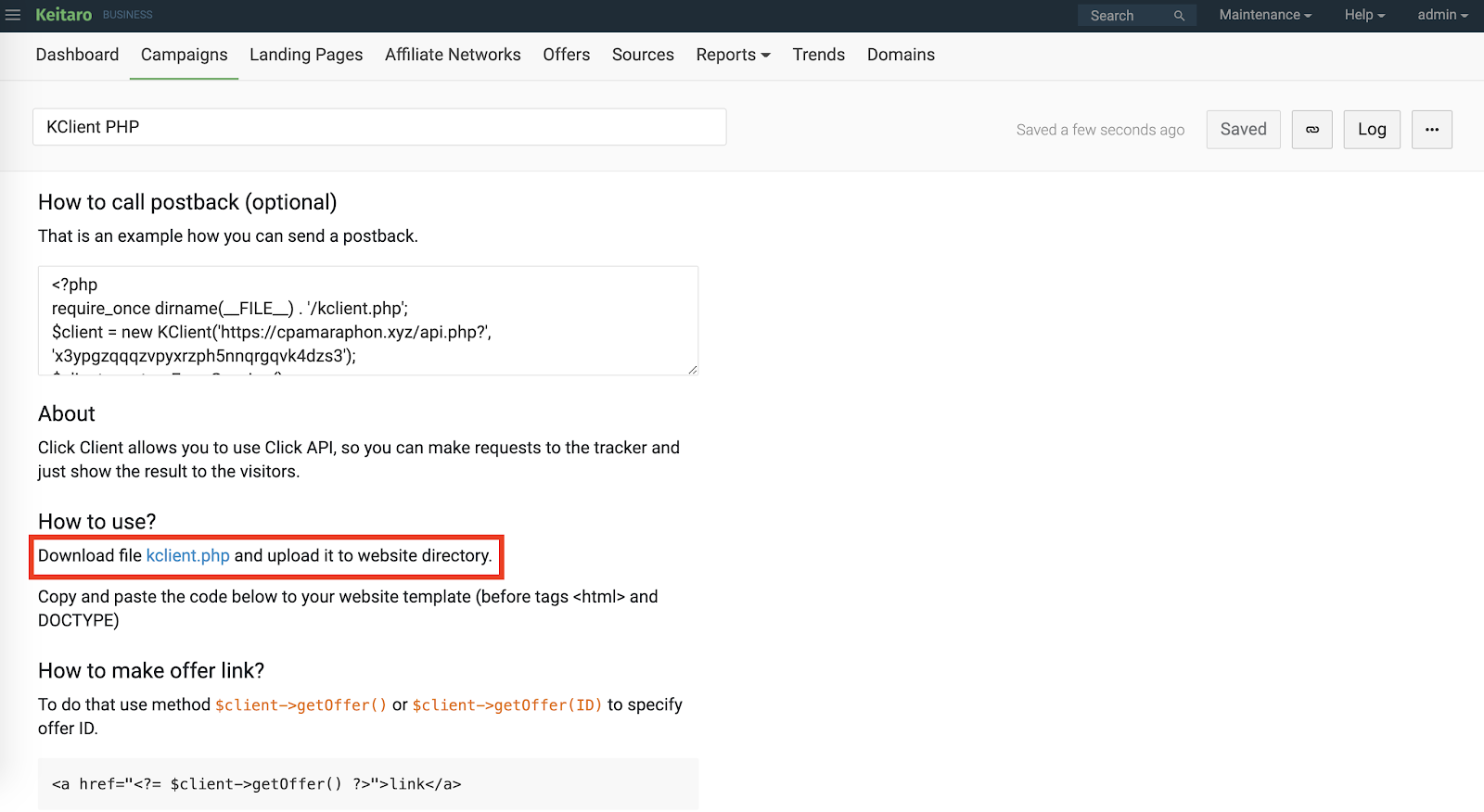This screenshot has width=1484, height=812.
Task: Click the KClient PHP name field
Action: point(379,127)
